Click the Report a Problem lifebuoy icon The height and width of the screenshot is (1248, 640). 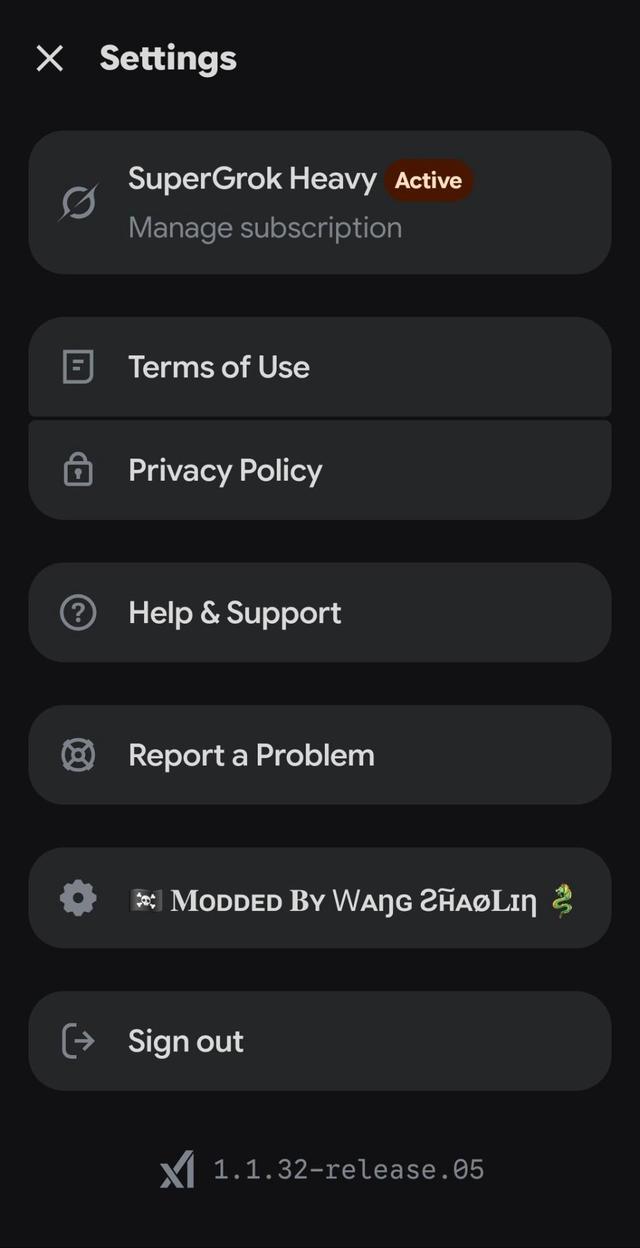tap(79, 755)
